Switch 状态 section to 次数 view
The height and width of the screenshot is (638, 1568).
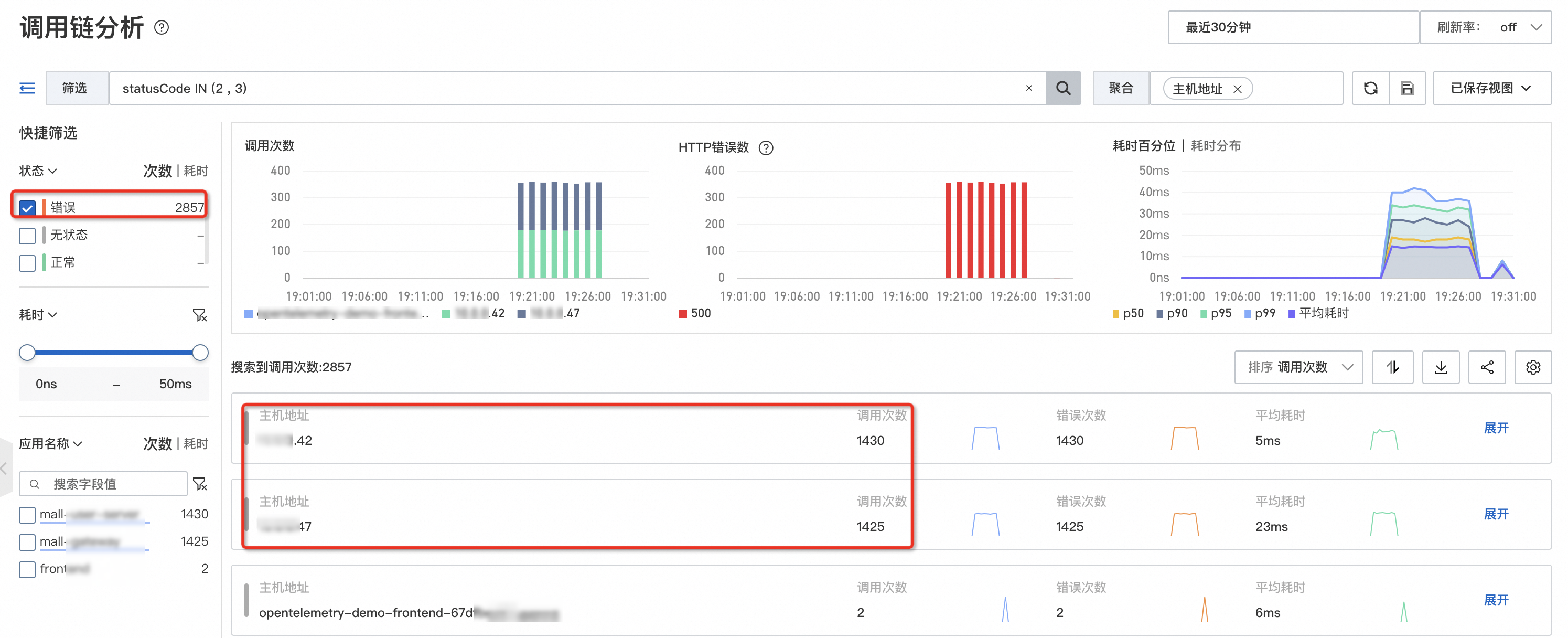pos(158,171)
